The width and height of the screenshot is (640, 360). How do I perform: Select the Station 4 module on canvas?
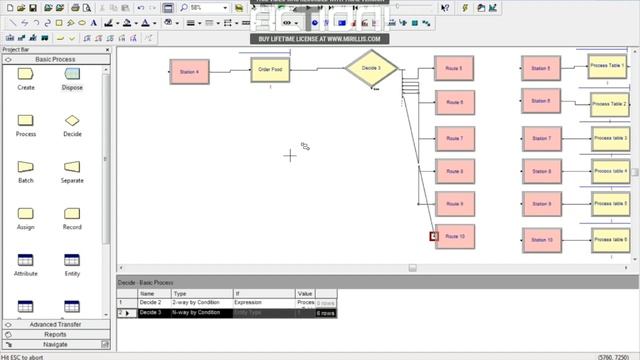pyautogui.click(x=189, y=72)
